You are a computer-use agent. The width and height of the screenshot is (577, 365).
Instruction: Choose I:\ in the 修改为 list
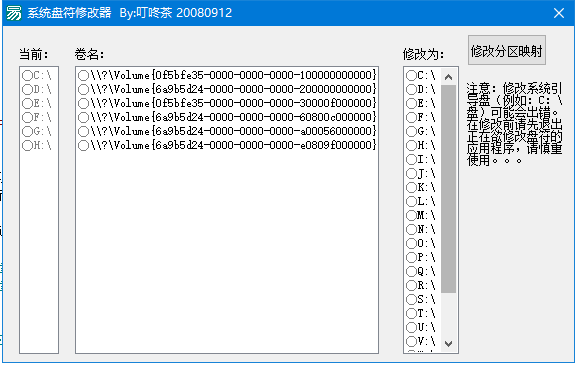pyautogui.click(x=421, y=159)
